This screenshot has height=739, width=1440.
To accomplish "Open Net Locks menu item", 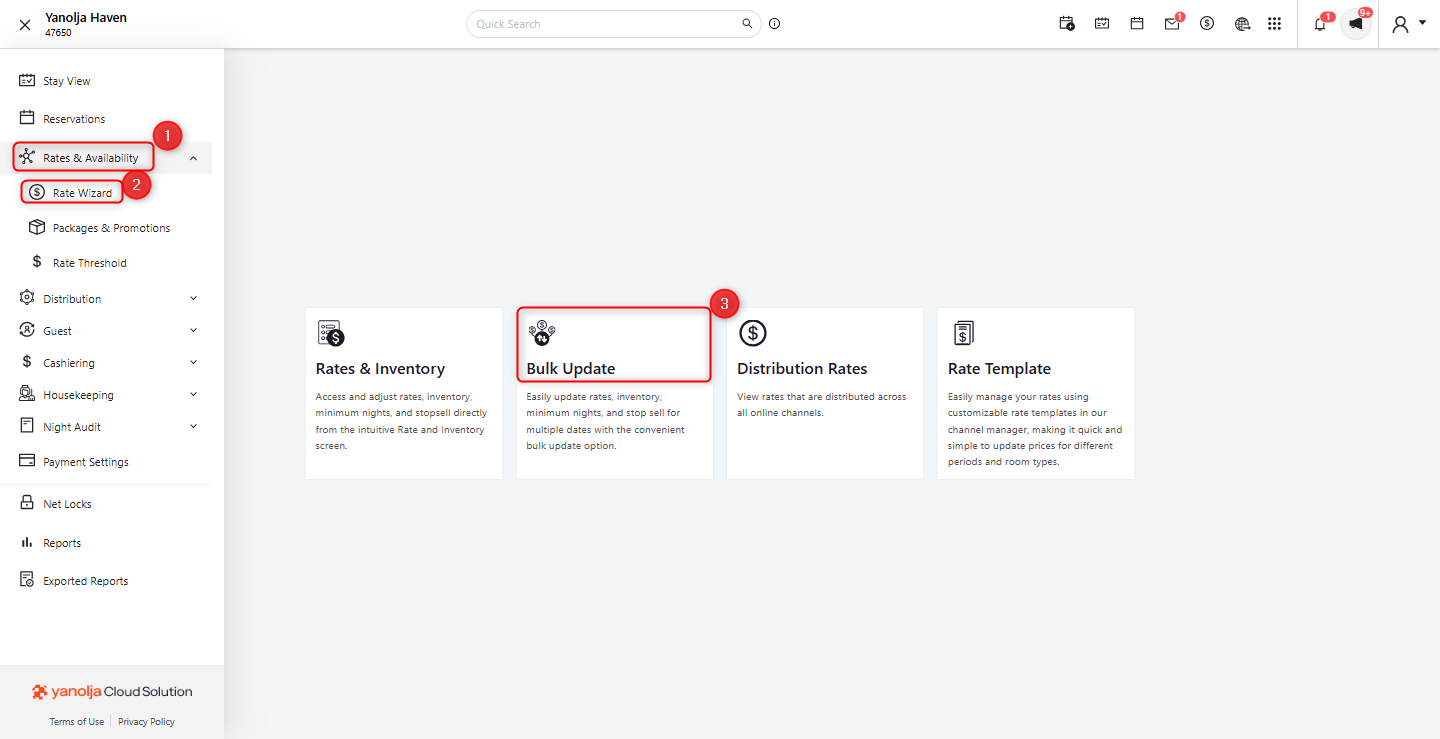I will coord(67,504).
